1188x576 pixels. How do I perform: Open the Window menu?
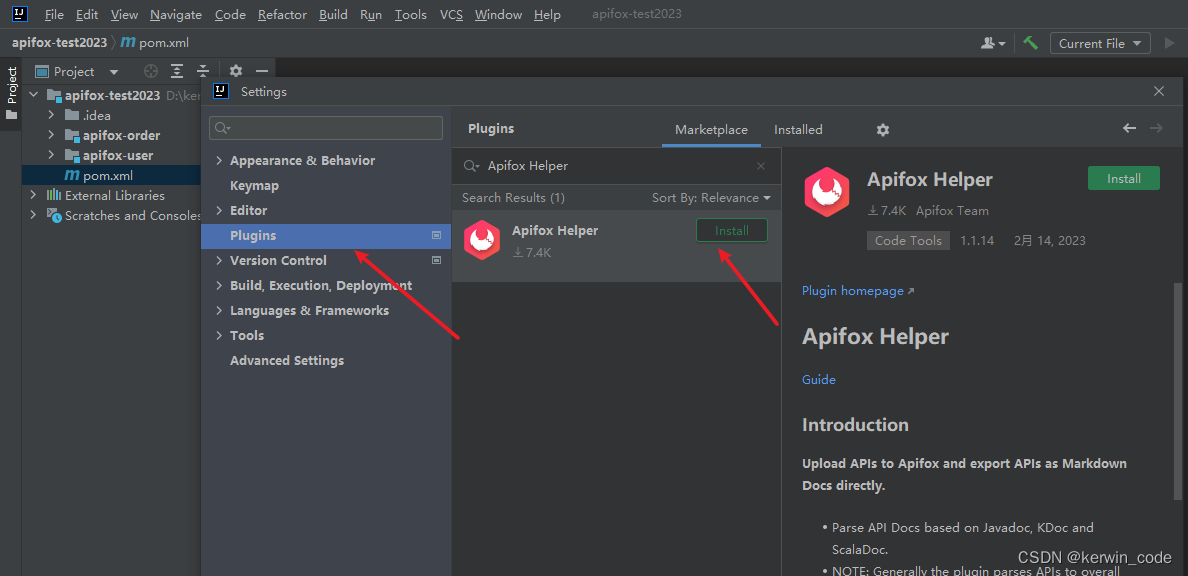coord(499,14)
